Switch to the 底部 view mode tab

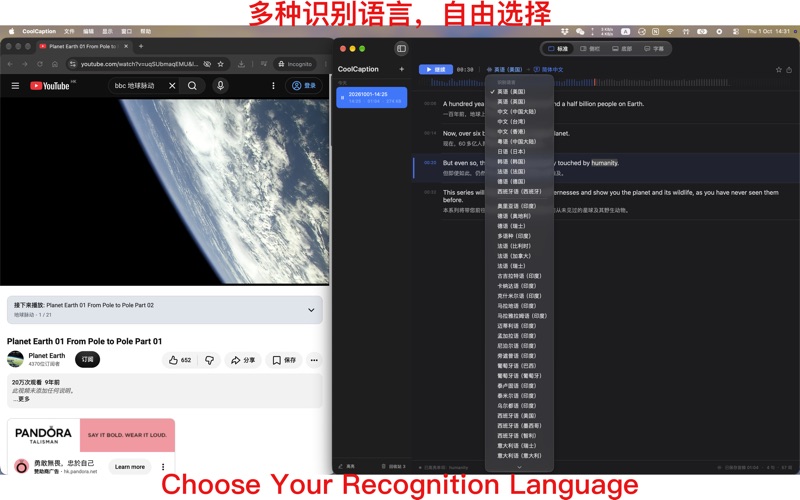pyautogui.click(x=622, y=49)
